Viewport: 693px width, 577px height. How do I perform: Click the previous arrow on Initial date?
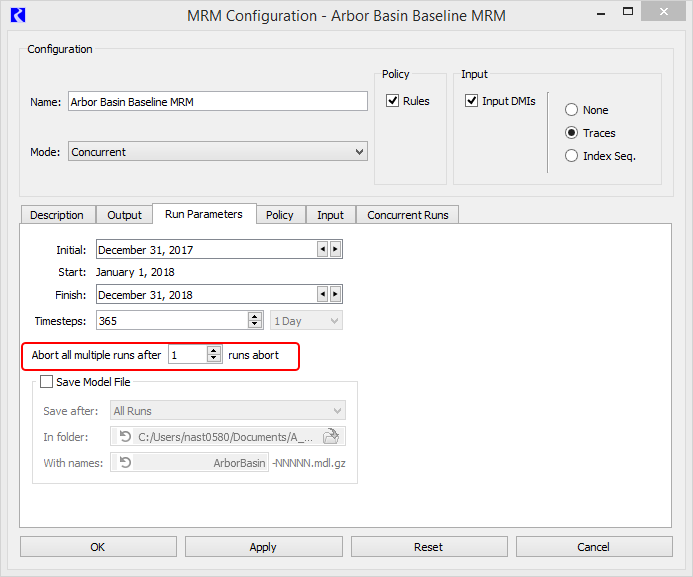[x=322, y=249]
